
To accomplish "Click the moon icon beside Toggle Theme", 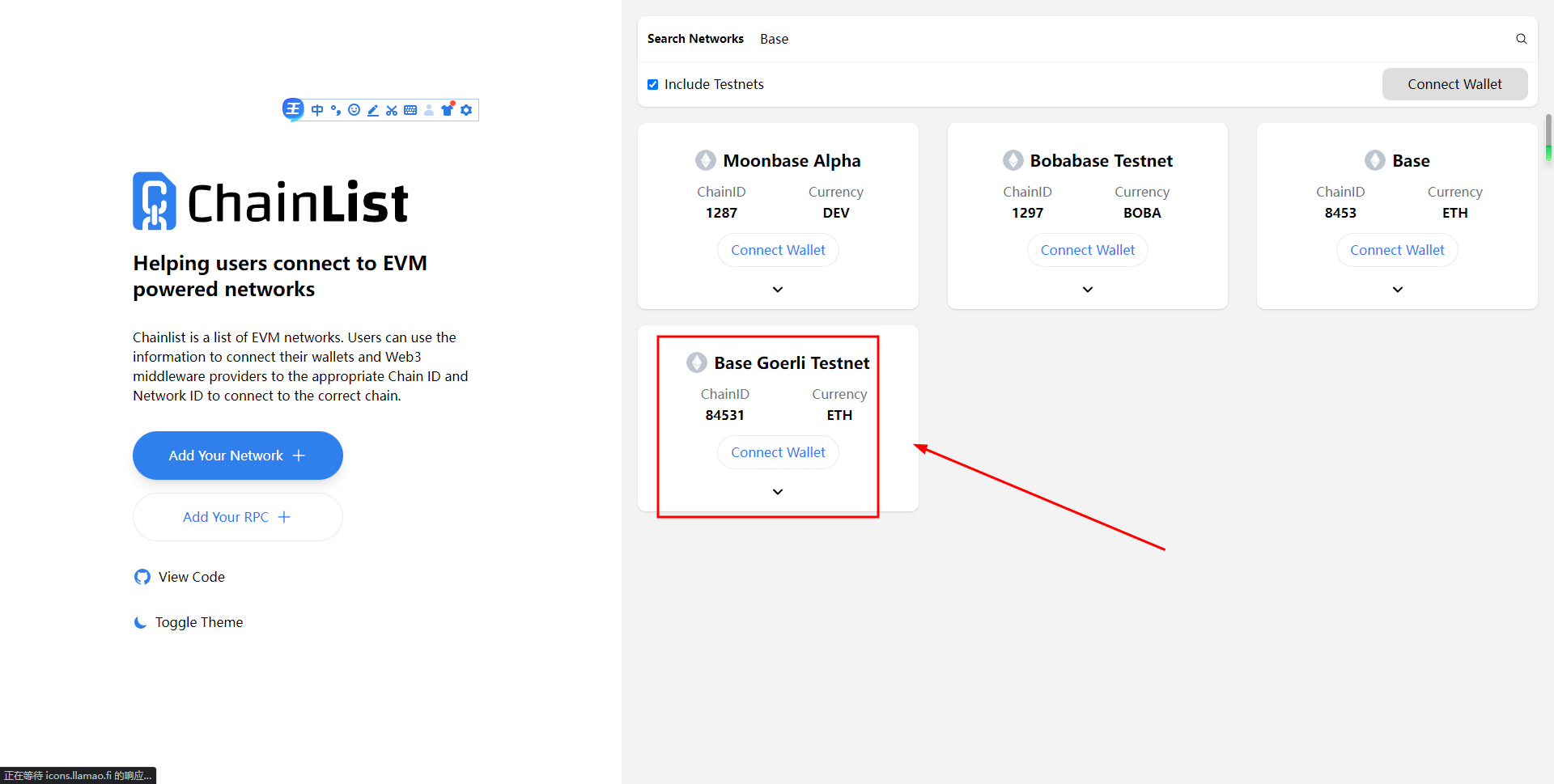I will tap(140, 622).
